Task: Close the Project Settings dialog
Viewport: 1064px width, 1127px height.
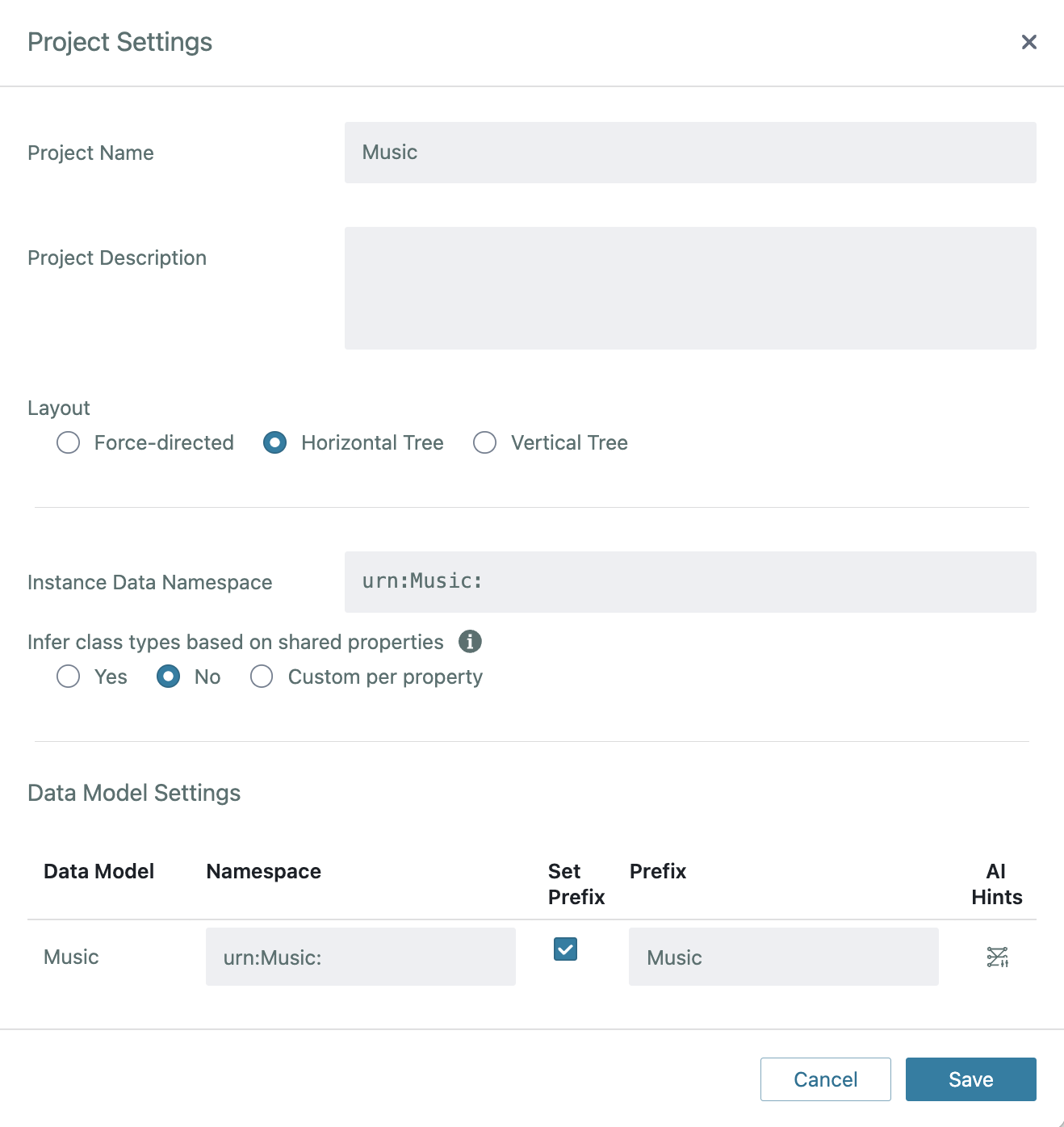Action: (1028, 42)
